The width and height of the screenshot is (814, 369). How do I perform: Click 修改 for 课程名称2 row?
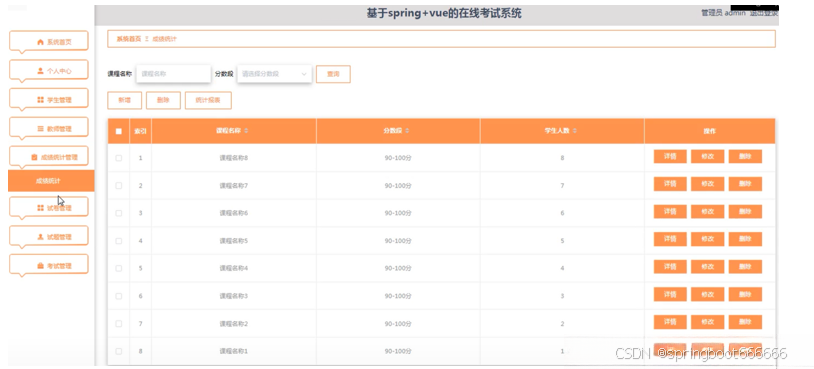click(x=708, y=322)
